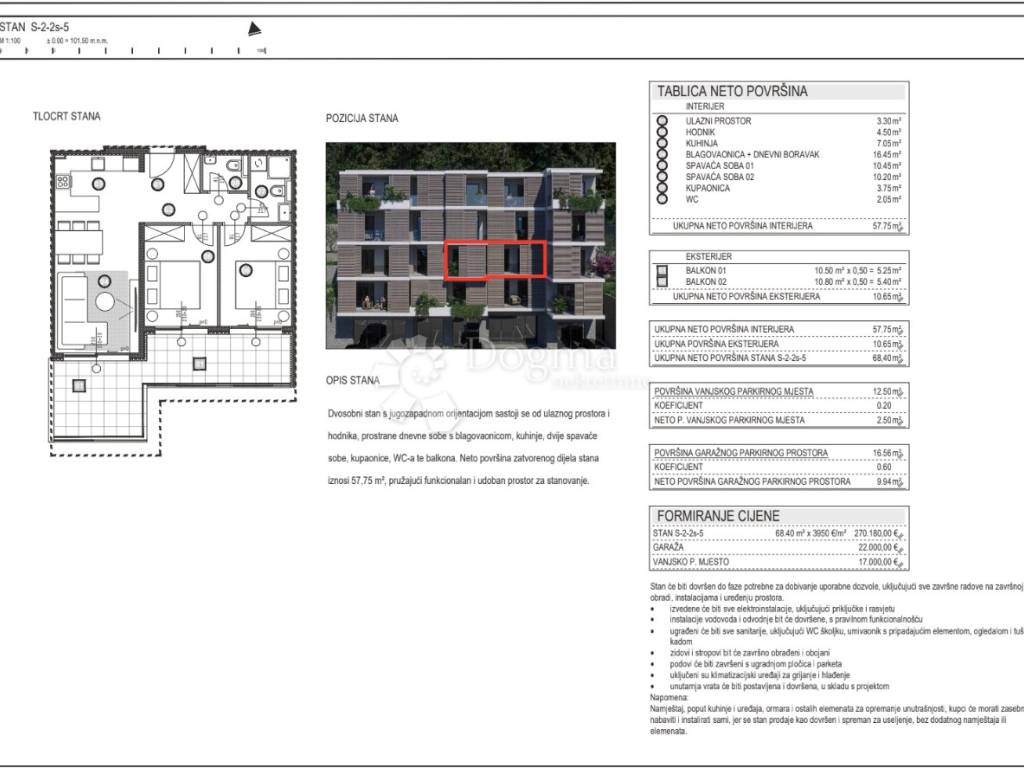Screen dimensions: 1024x768
Task: Click the stove hob symbol in floor plan
Action: (63, 182)
